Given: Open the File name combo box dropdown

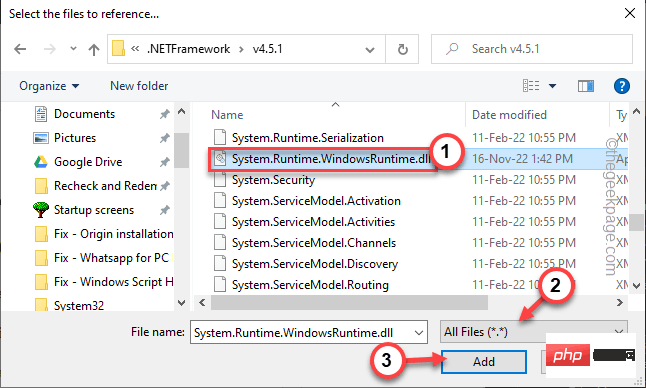Looking at the screenshot, I should [x=419, y=332].
